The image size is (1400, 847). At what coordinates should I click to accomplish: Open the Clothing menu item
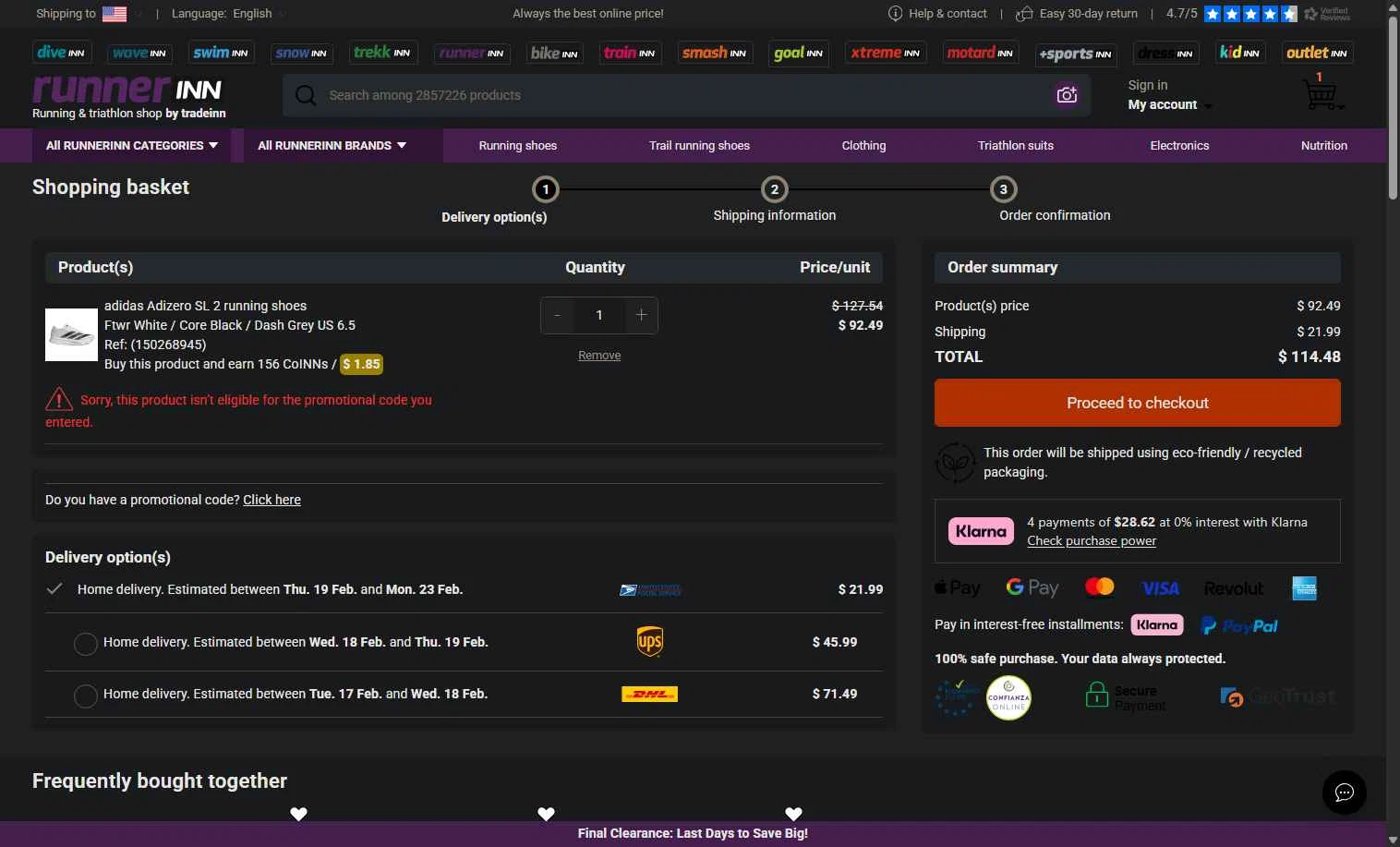863,146
